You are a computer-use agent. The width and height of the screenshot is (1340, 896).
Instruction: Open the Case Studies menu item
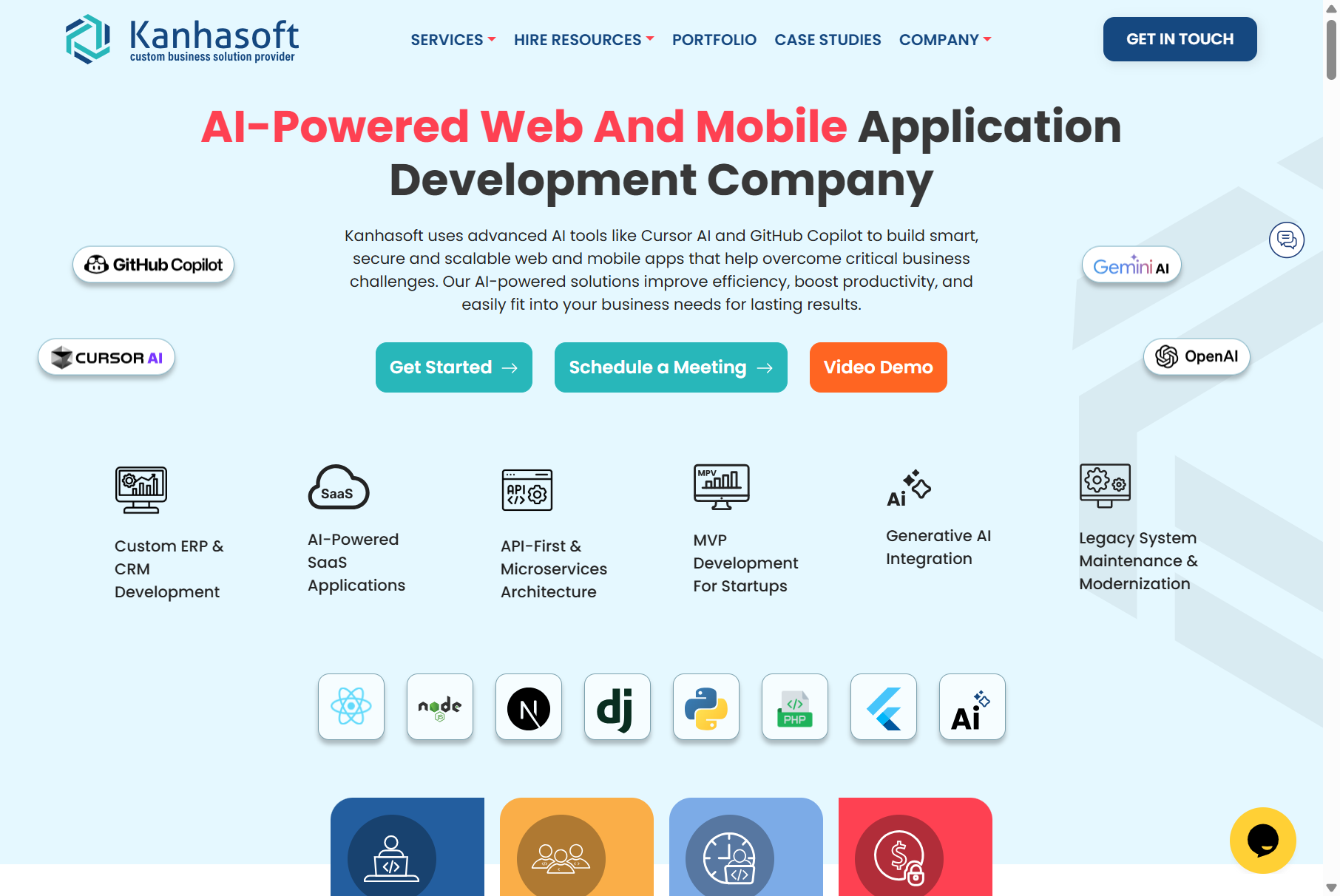click(828, 40)
